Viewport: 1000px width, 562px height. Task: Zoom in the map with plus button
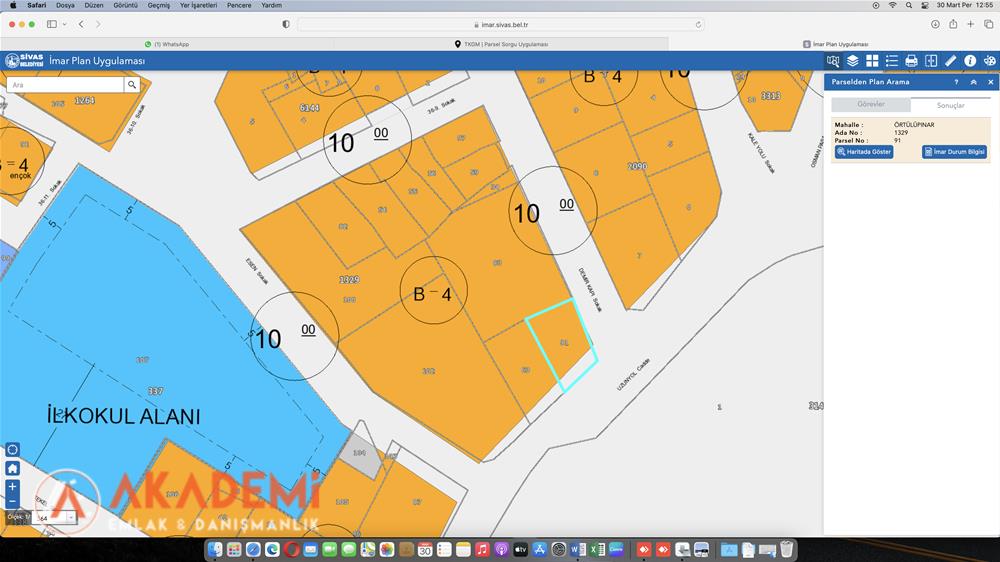(x=12, y=486)
